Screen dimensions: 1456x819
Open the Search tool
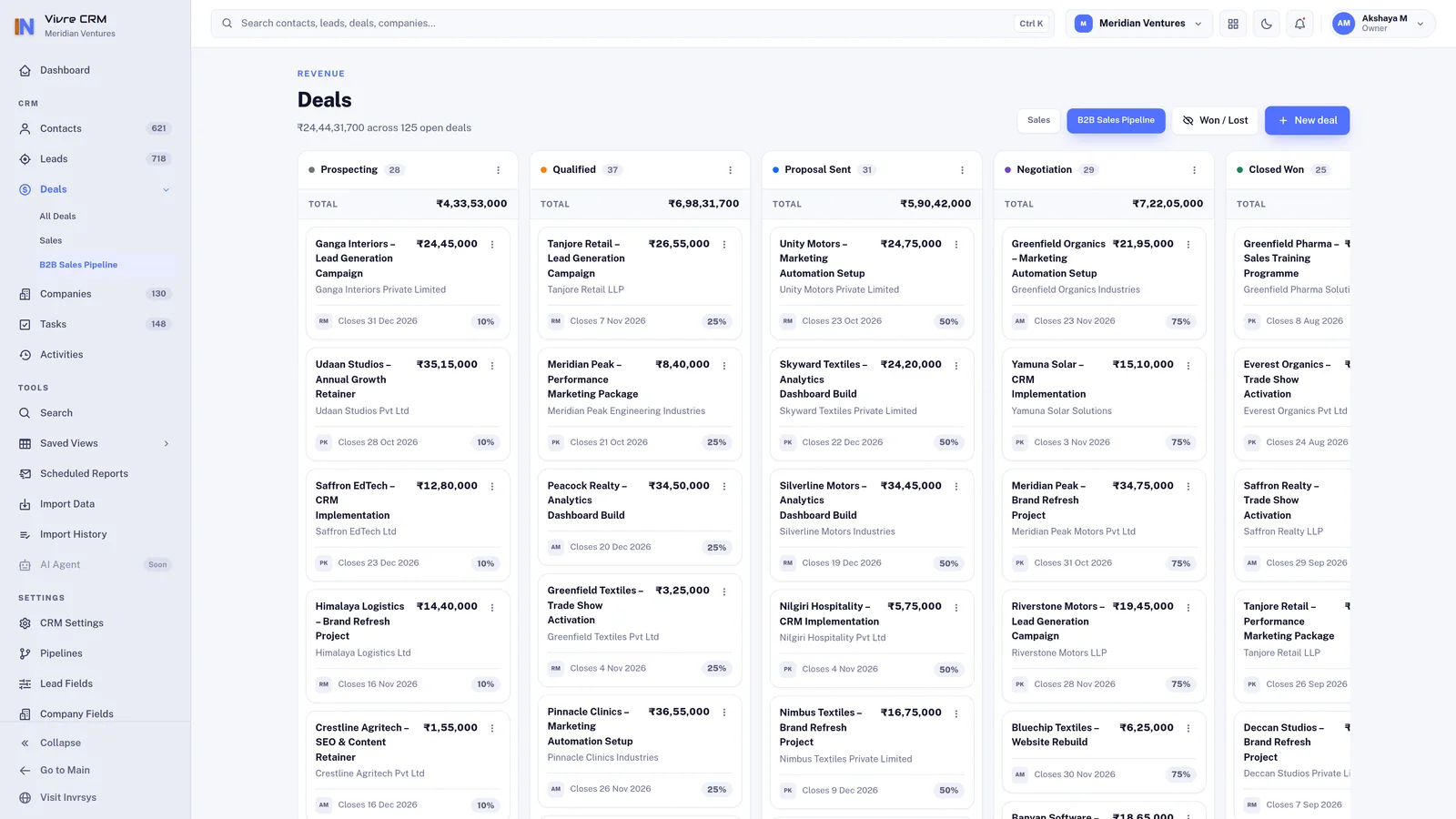click(95, 413)
